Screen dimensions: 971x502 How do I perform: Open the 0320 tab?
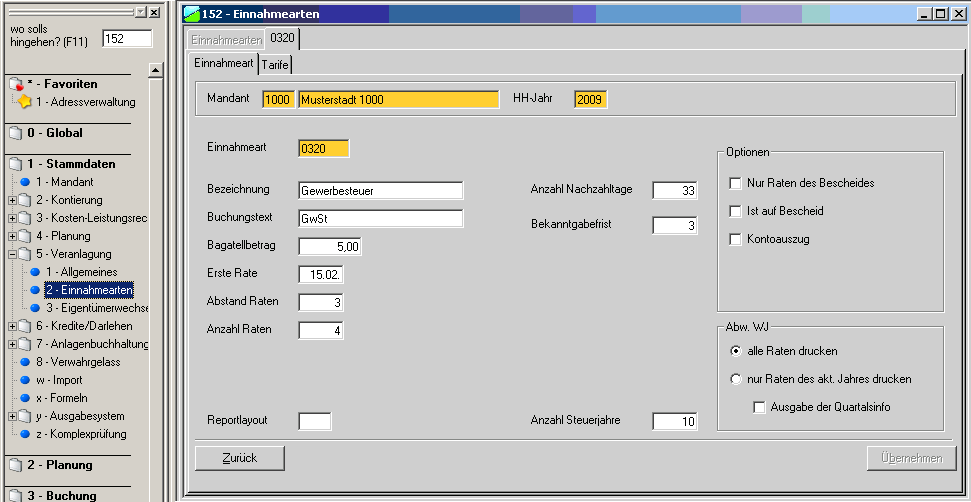[x=283, y=39]
